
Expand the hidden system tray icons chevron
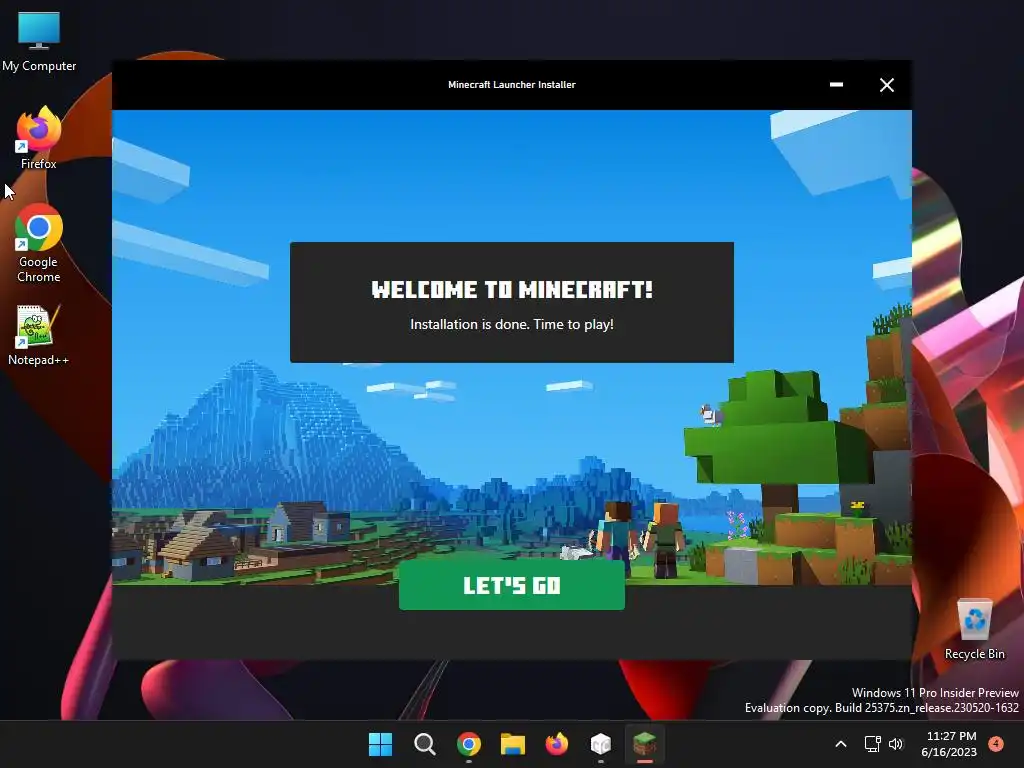840,744
